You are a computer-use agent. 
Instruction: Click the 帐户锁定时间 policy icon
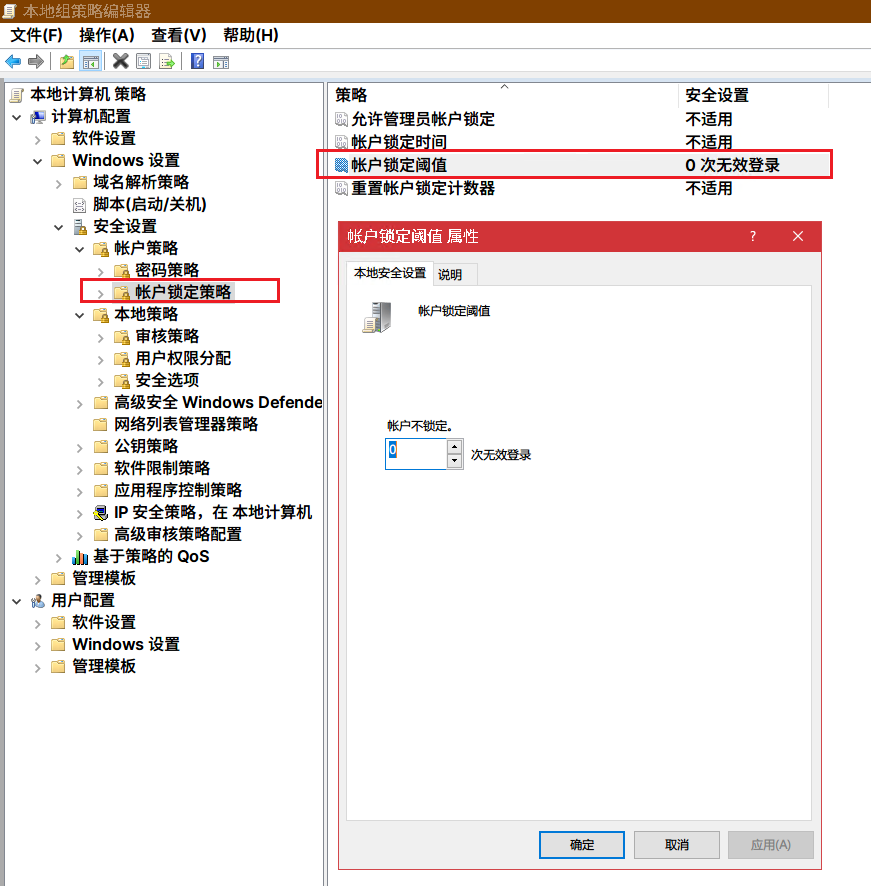pos(341,142)
